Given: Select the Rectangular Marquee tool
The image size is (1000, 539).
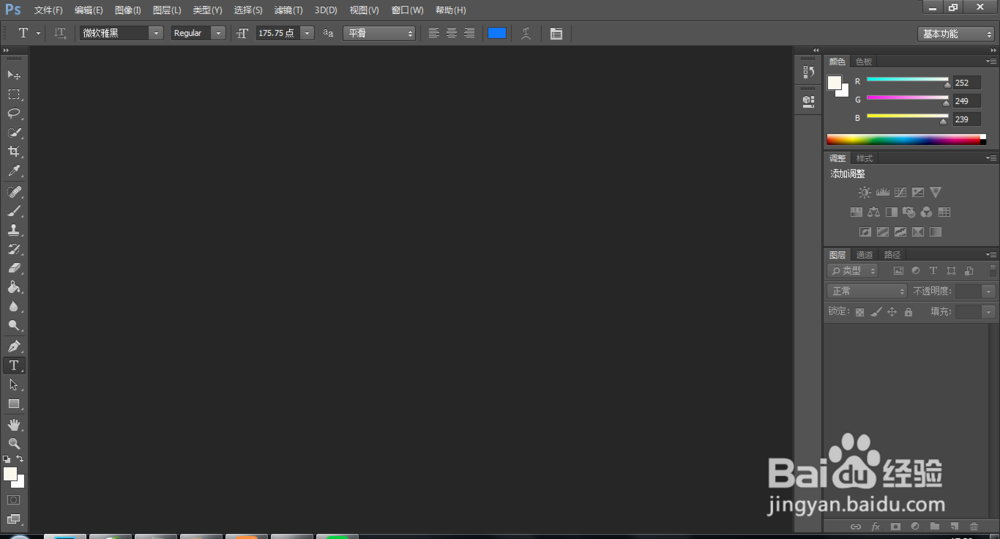Looking at the screenshot, I should (13, 94).
